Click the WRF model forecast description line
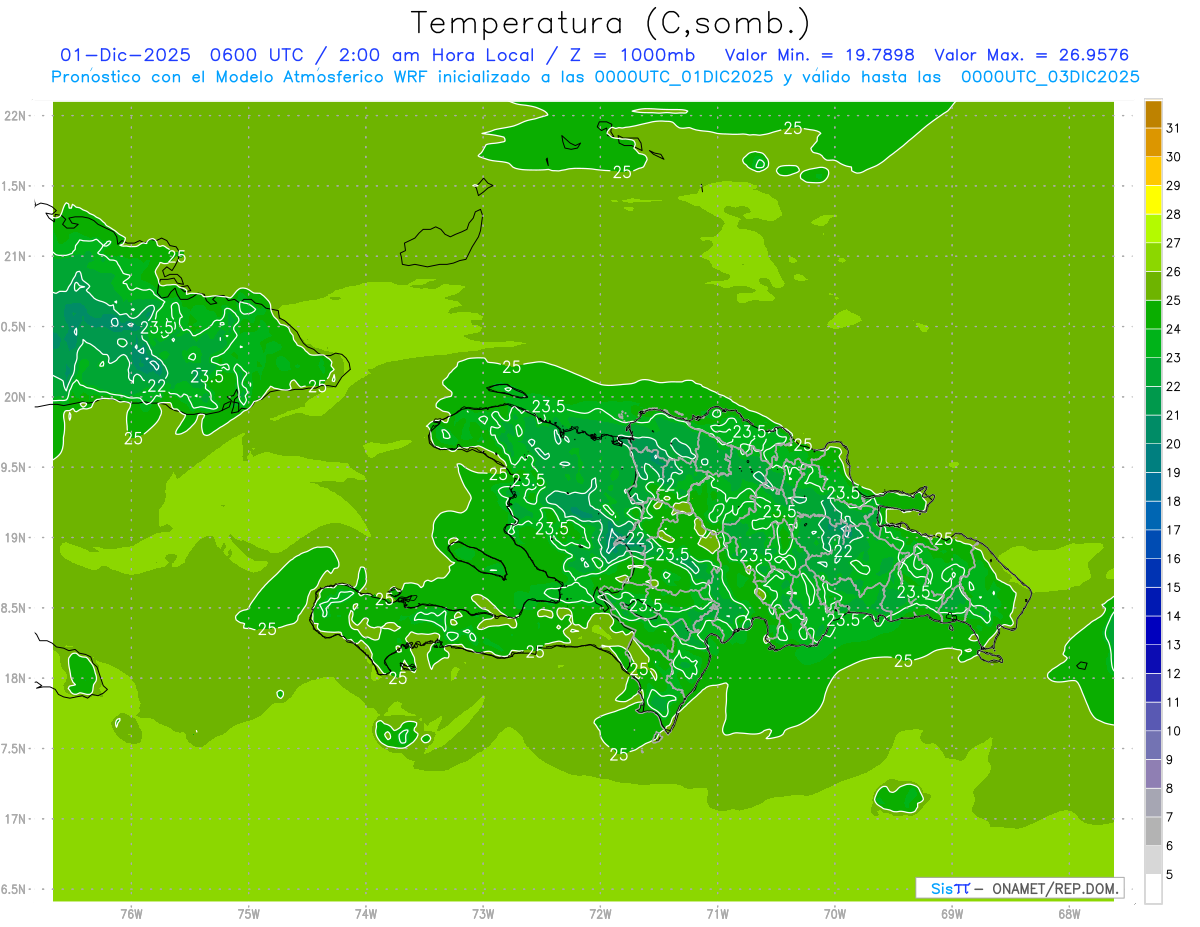Screen dimensions: 1200x927 (x=595, y=77)
